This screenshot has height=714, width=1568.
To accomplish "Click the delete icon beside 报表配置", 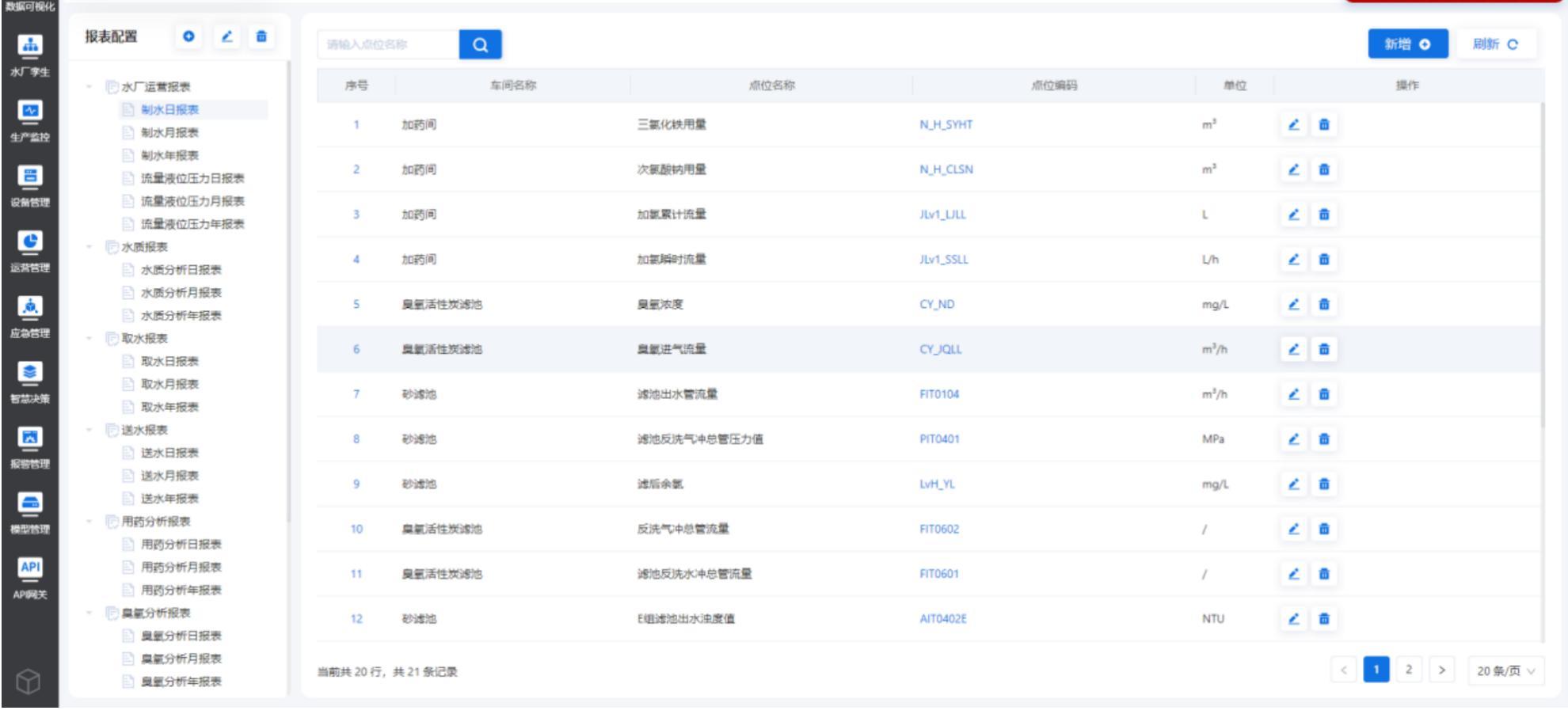I will (x=261, y=36).
